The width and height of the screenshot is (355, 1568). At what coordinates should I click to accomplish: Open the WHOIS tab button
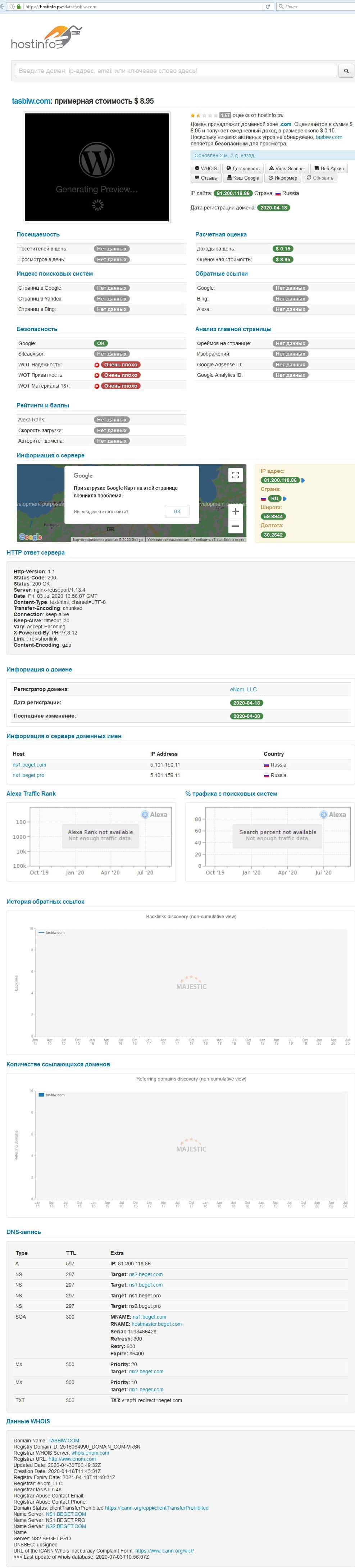click(205, 168)
